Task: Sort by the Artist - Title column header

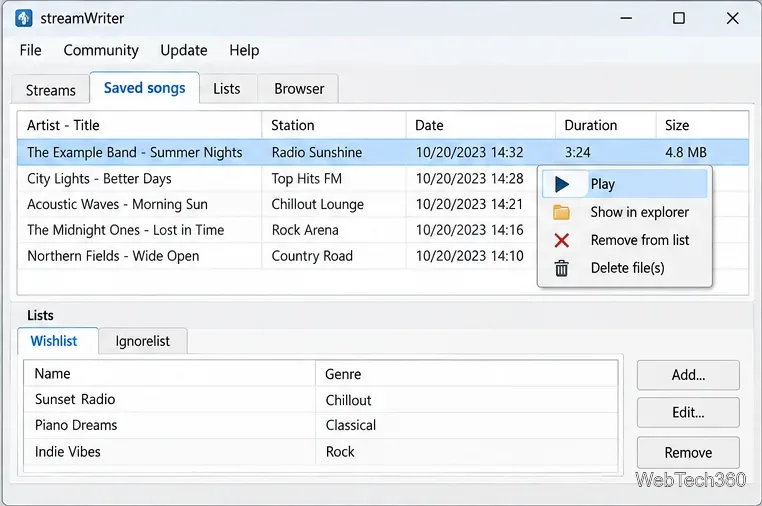Action: click(139, 125)
